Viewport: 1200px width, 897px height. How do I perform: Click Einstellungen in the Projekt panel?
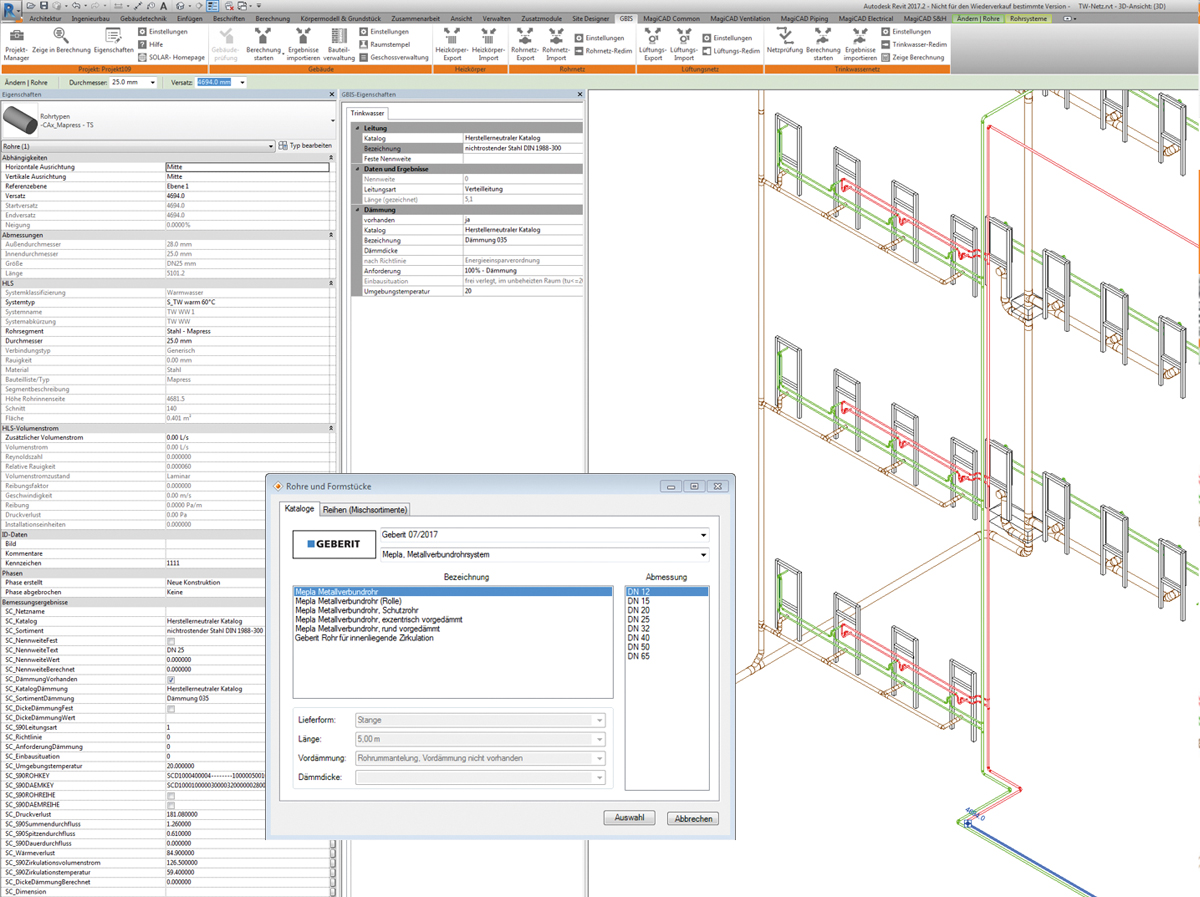pyautogui.click(x=162, y=32)
